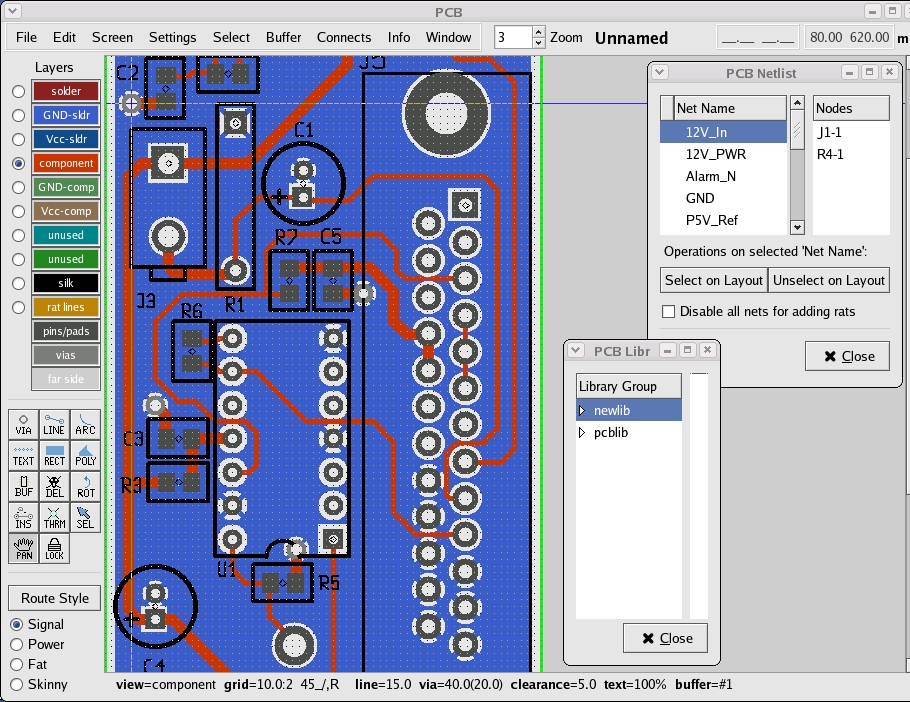Select the GND-sldr layer radio button

tap(18, 115)
